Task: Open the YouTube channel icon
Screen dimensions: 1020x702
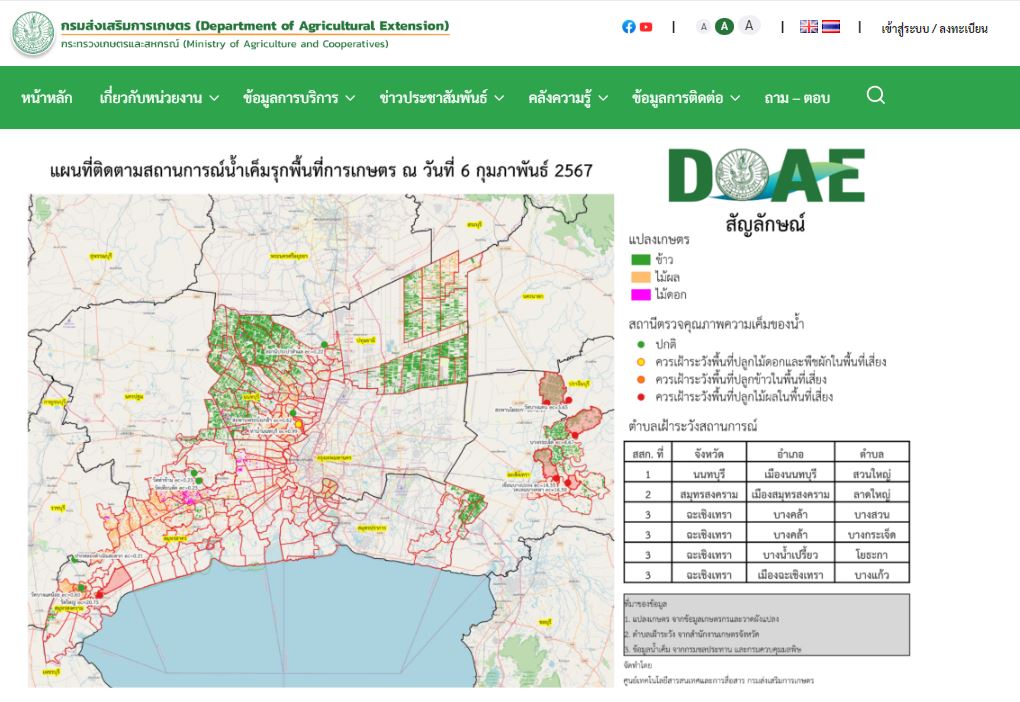Action: click(646, 27)
